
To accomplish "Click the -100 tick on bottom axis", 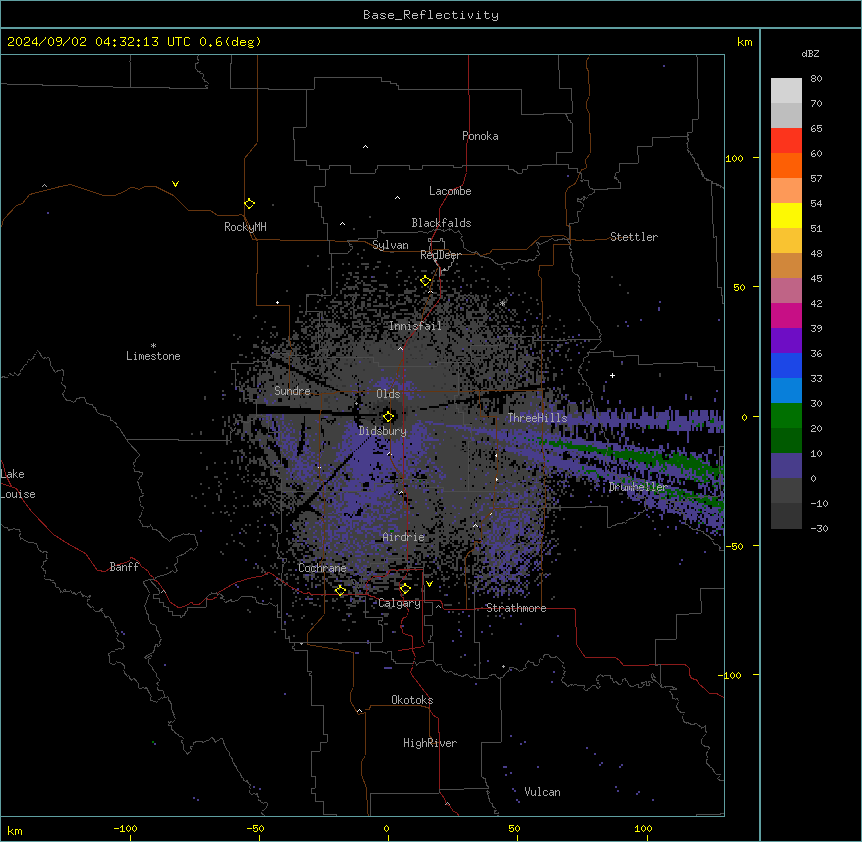I will 125,828.
